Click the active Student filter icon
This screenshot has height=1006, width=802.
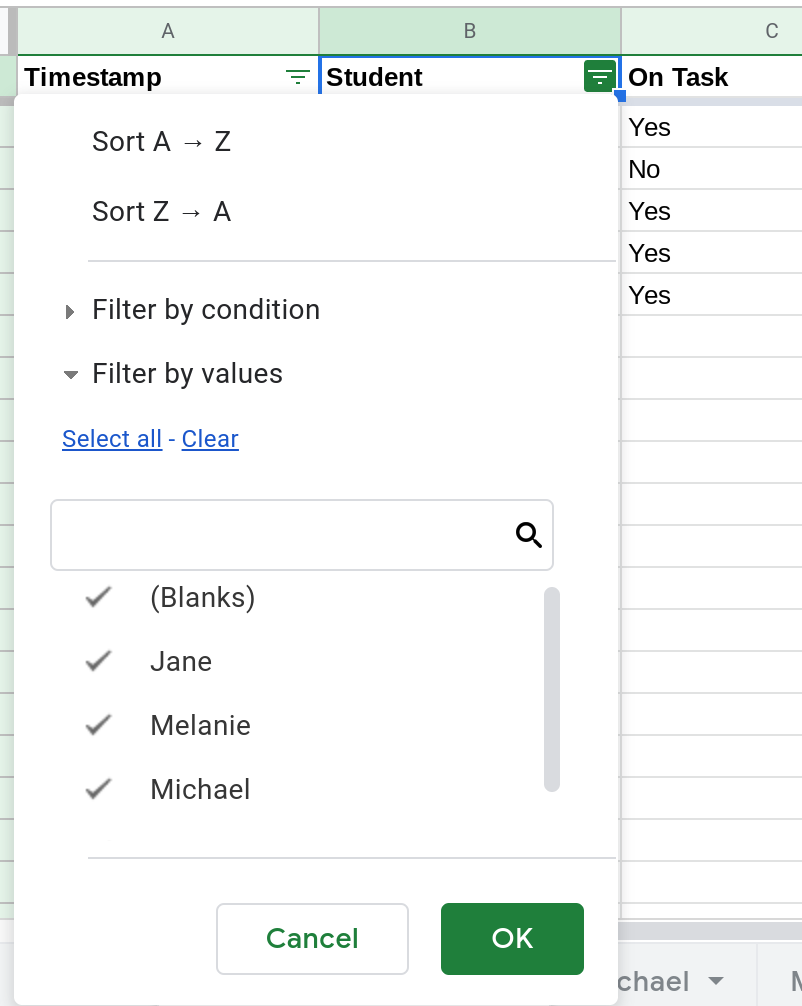click(x=599, y=76)
